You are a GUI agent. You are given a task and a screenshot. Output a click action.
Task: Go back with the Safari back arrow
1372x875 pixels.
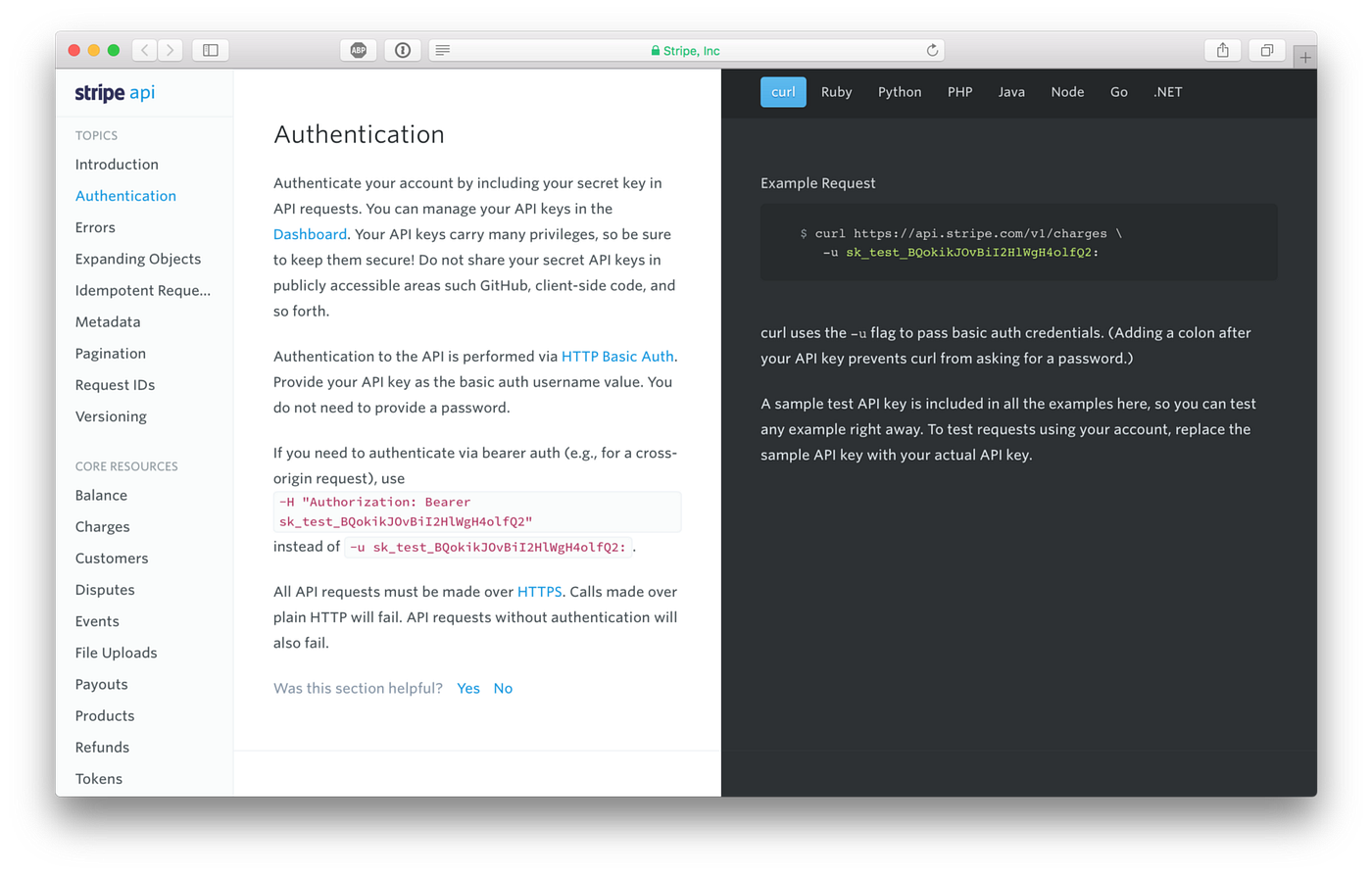coord(145,50)
